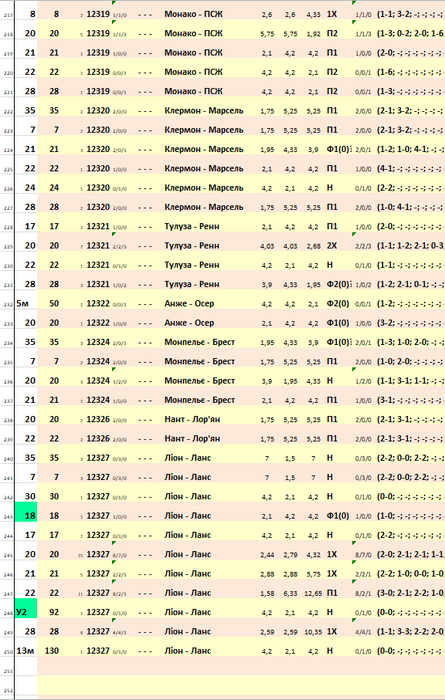445x700 pixels.
Task: Select the cell containing 50
Action: 54,304
